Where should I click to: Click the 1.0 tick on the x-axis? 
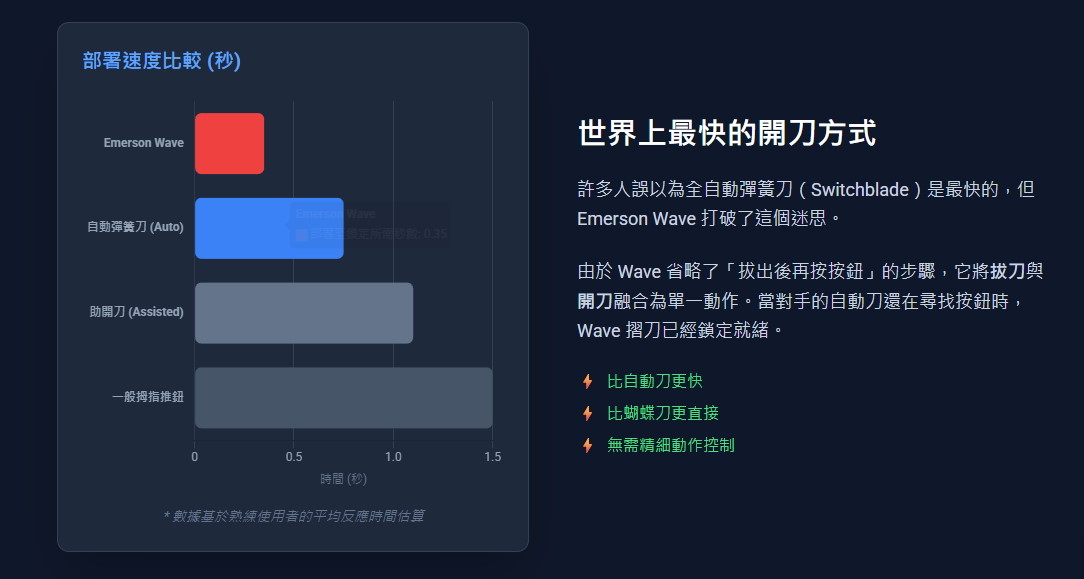pyautogui.click(x=393, y=457)
